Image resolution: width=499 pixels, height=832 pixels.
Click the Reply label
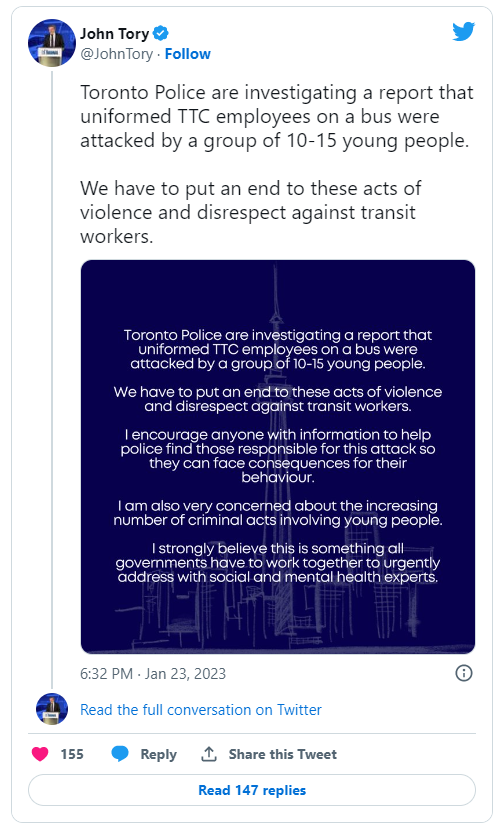(158, 755)
